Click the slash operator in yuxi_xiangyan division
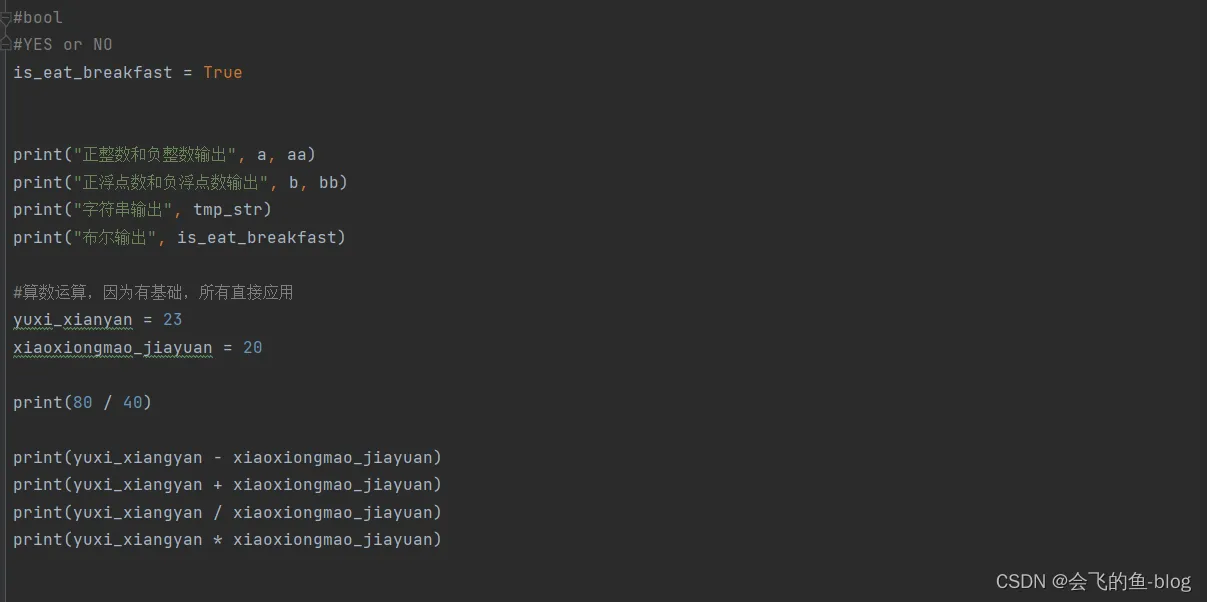The image size is (1207, 602). coord(218,513)
